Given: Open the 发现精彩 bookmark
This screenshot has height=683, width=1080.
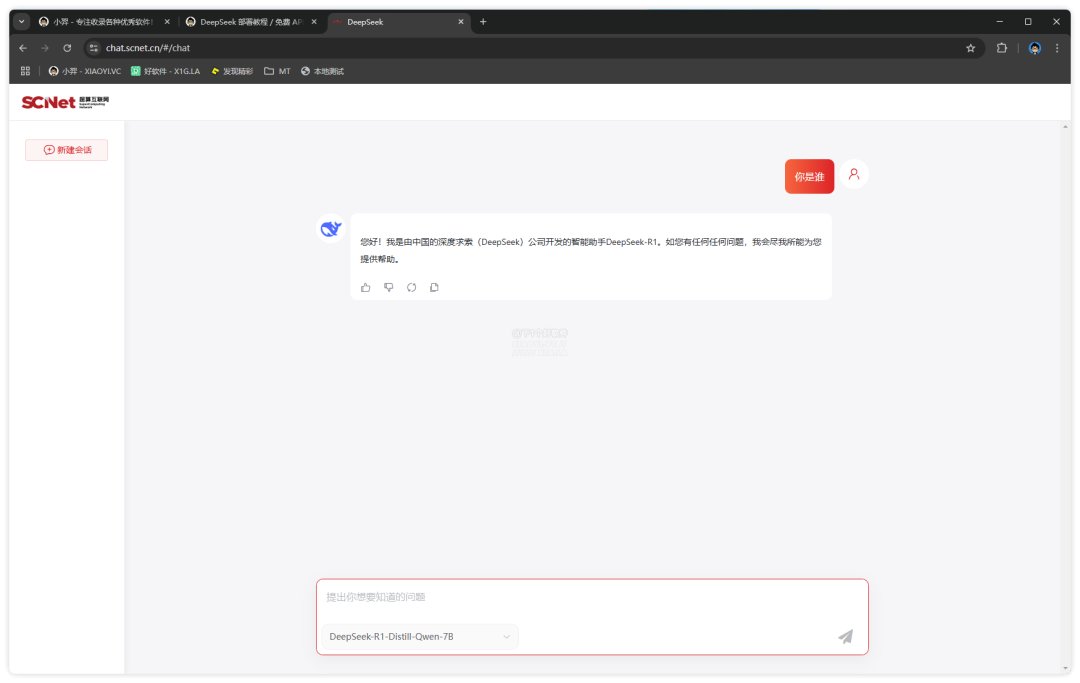Looking at the screenshot, I should [232, 72].
